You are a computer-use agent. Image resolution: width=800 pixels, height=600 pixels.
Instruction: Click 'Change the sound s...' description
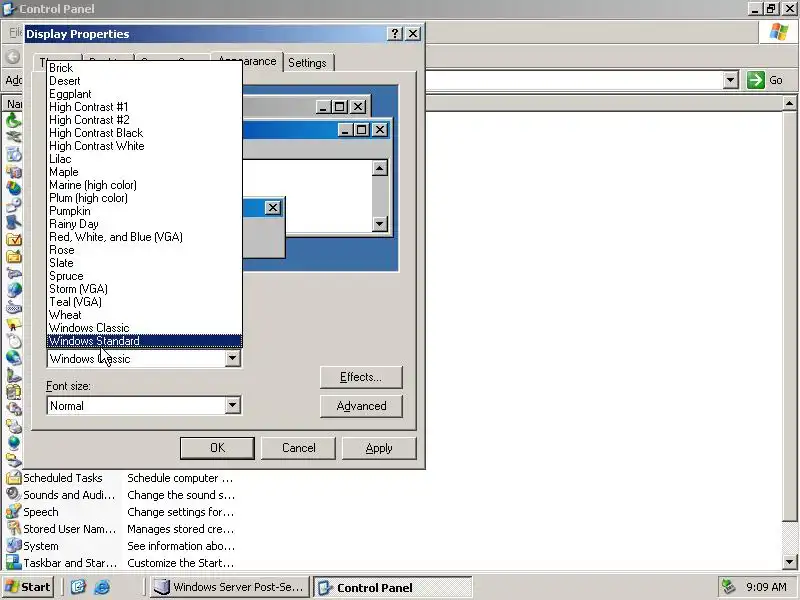click(x=181, y=495)
